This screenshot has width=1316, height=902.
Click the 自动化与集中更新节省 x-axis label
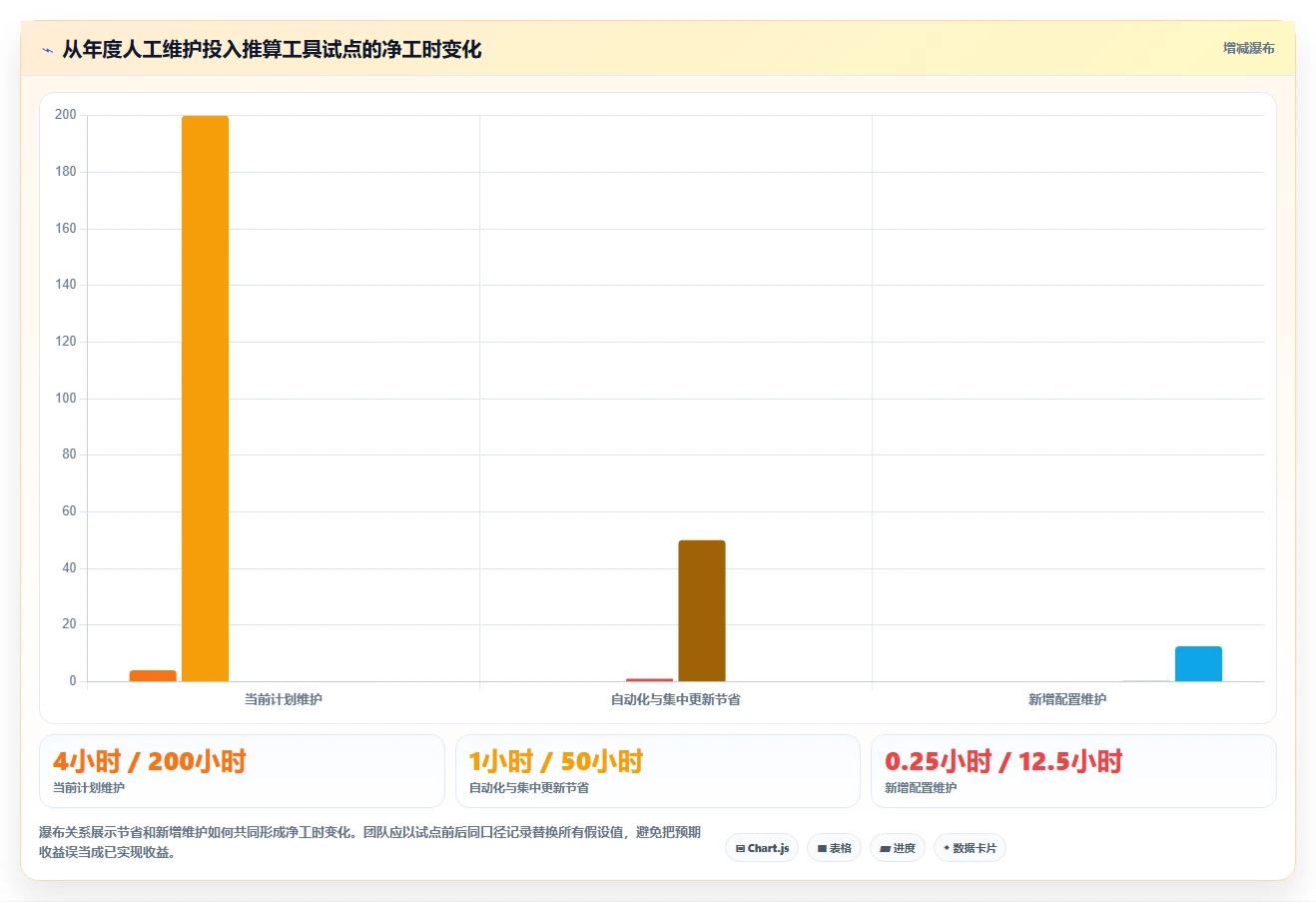click(676, 699)
